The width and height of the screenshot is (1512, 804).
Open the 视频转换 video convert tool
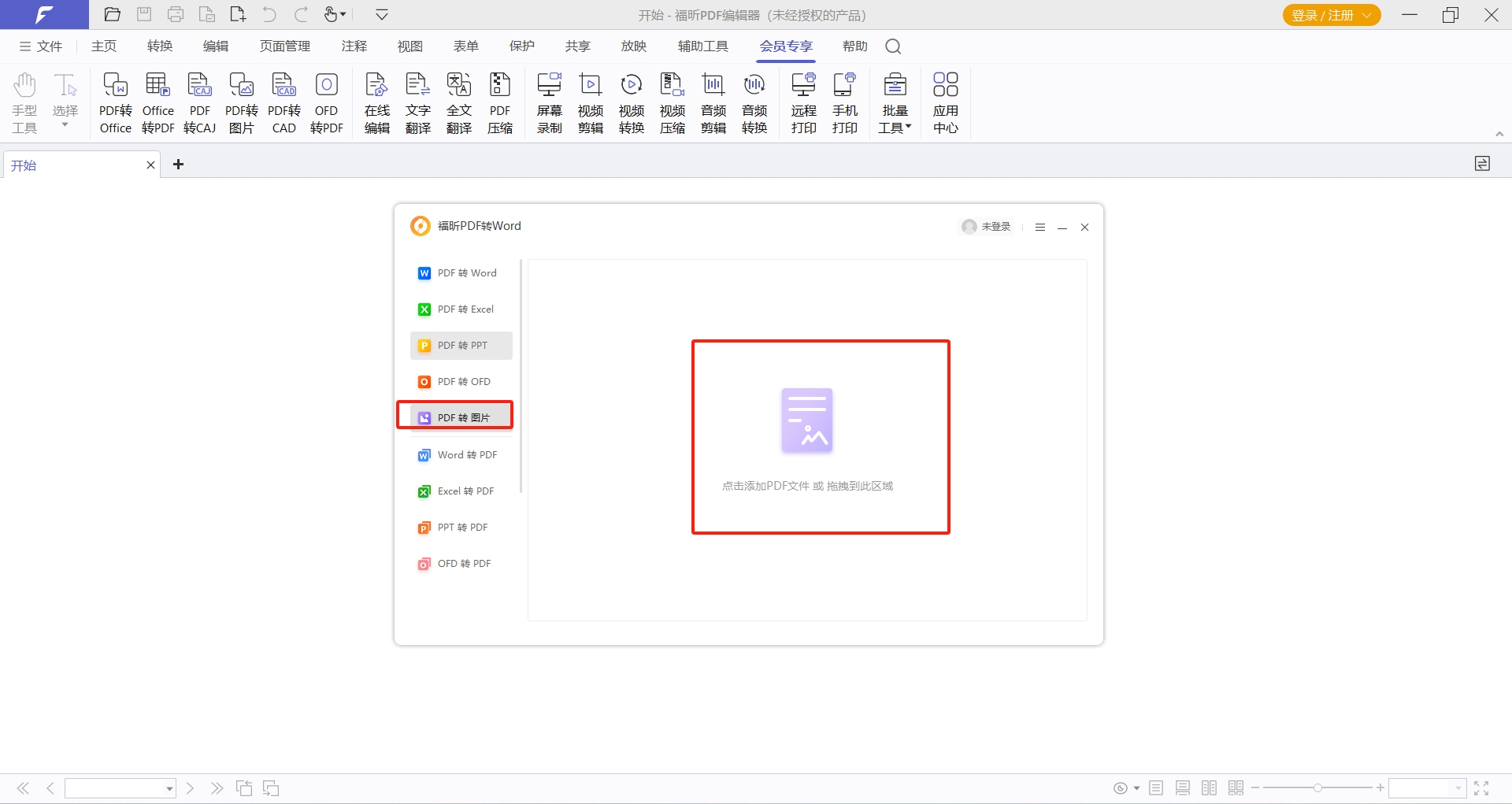pos(632,102)
